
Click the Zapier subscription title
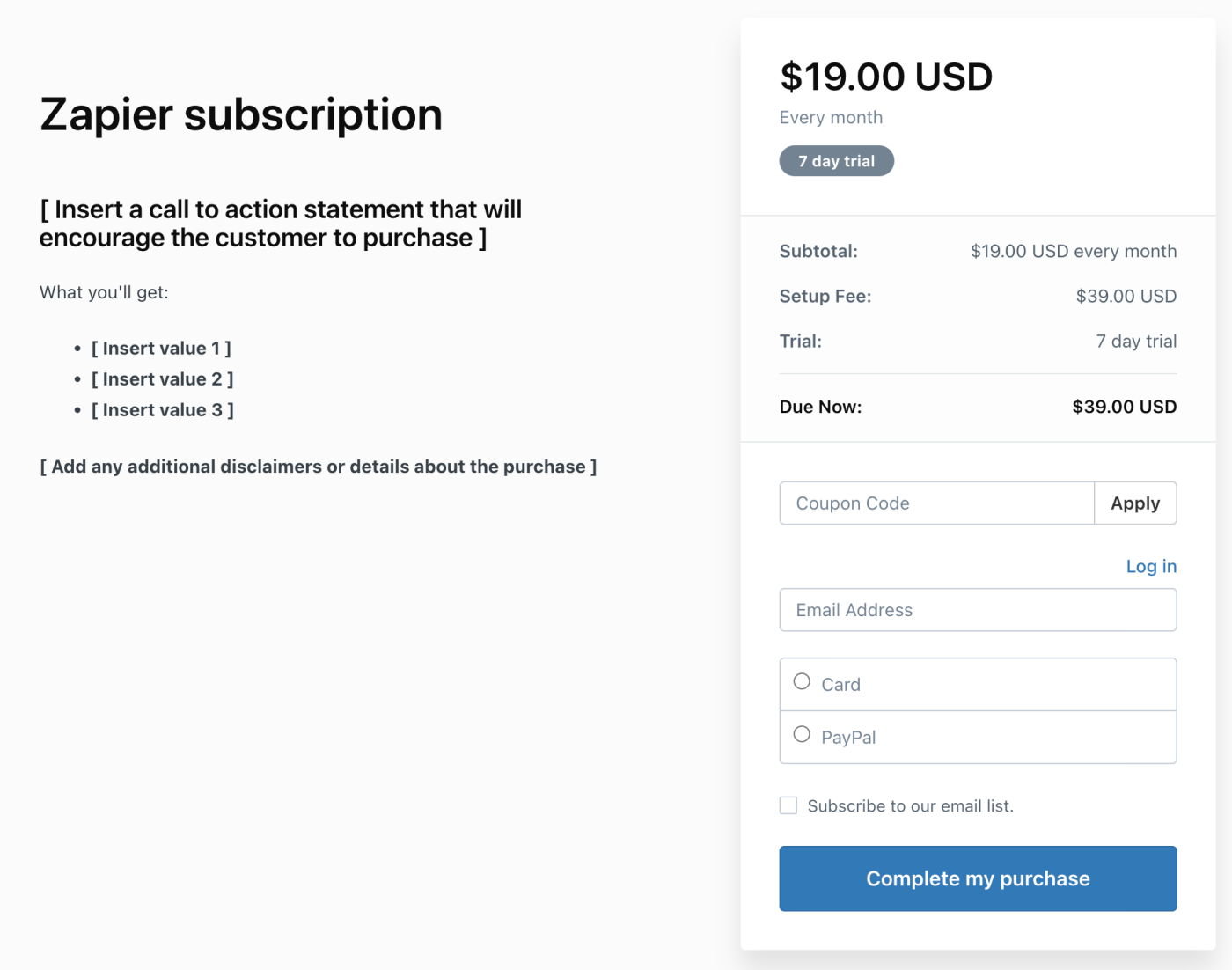click(241, 114)
